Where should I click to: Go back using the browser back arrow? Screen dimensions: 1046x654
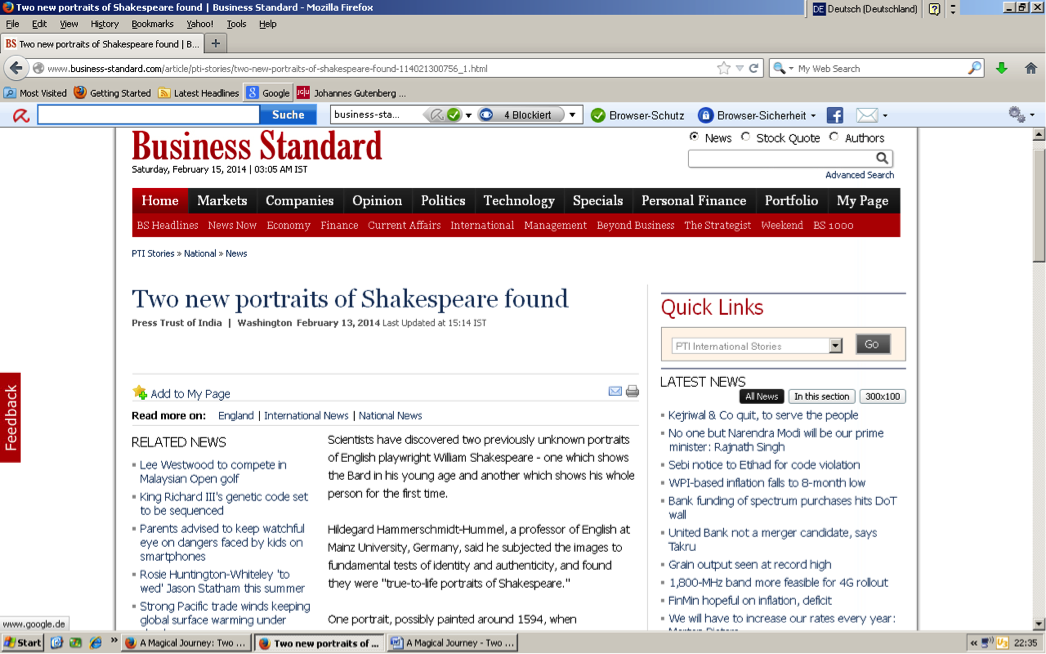point(16,68)
